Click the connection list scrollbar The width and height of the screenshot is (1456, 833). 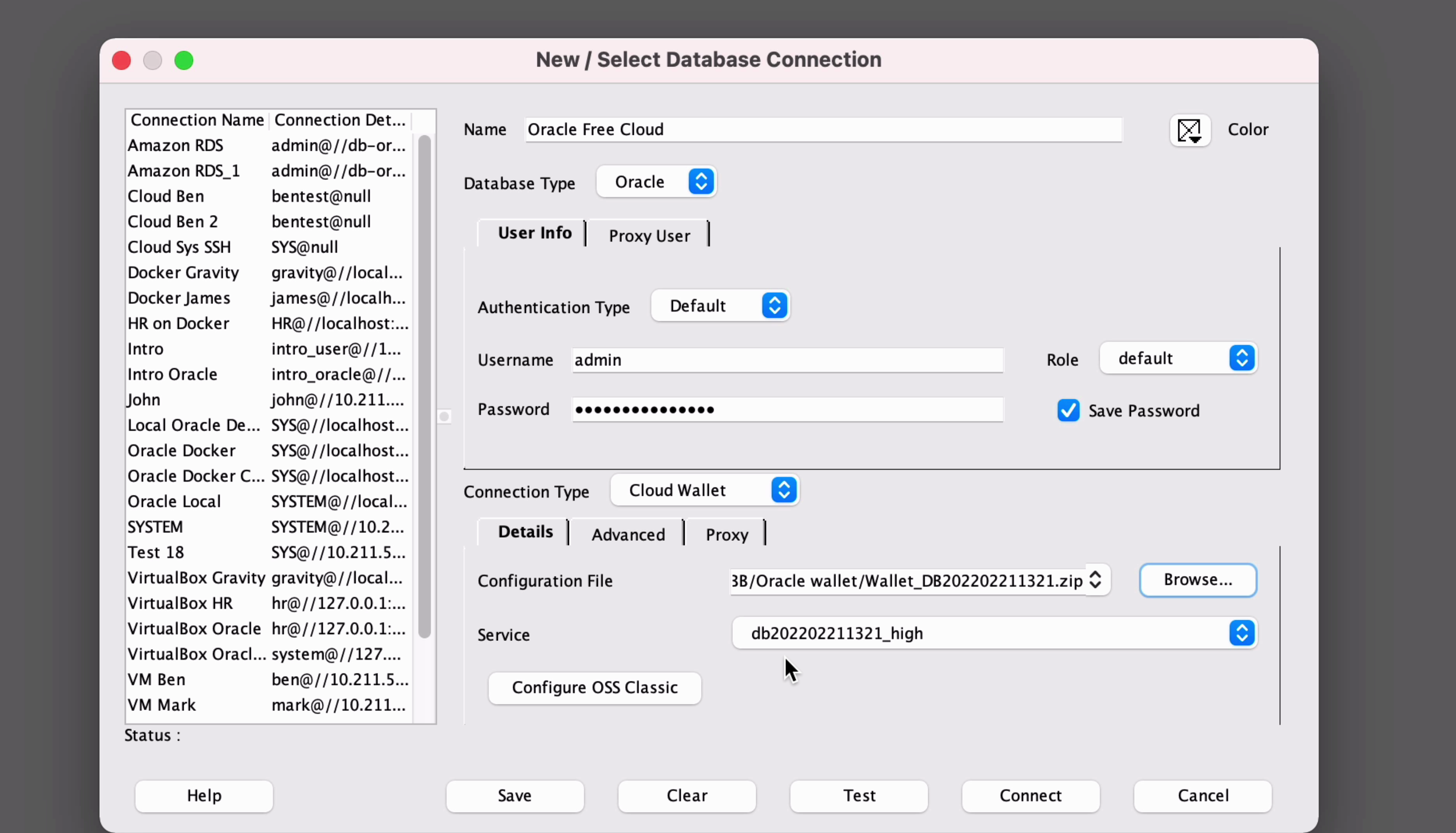point(424,386)
